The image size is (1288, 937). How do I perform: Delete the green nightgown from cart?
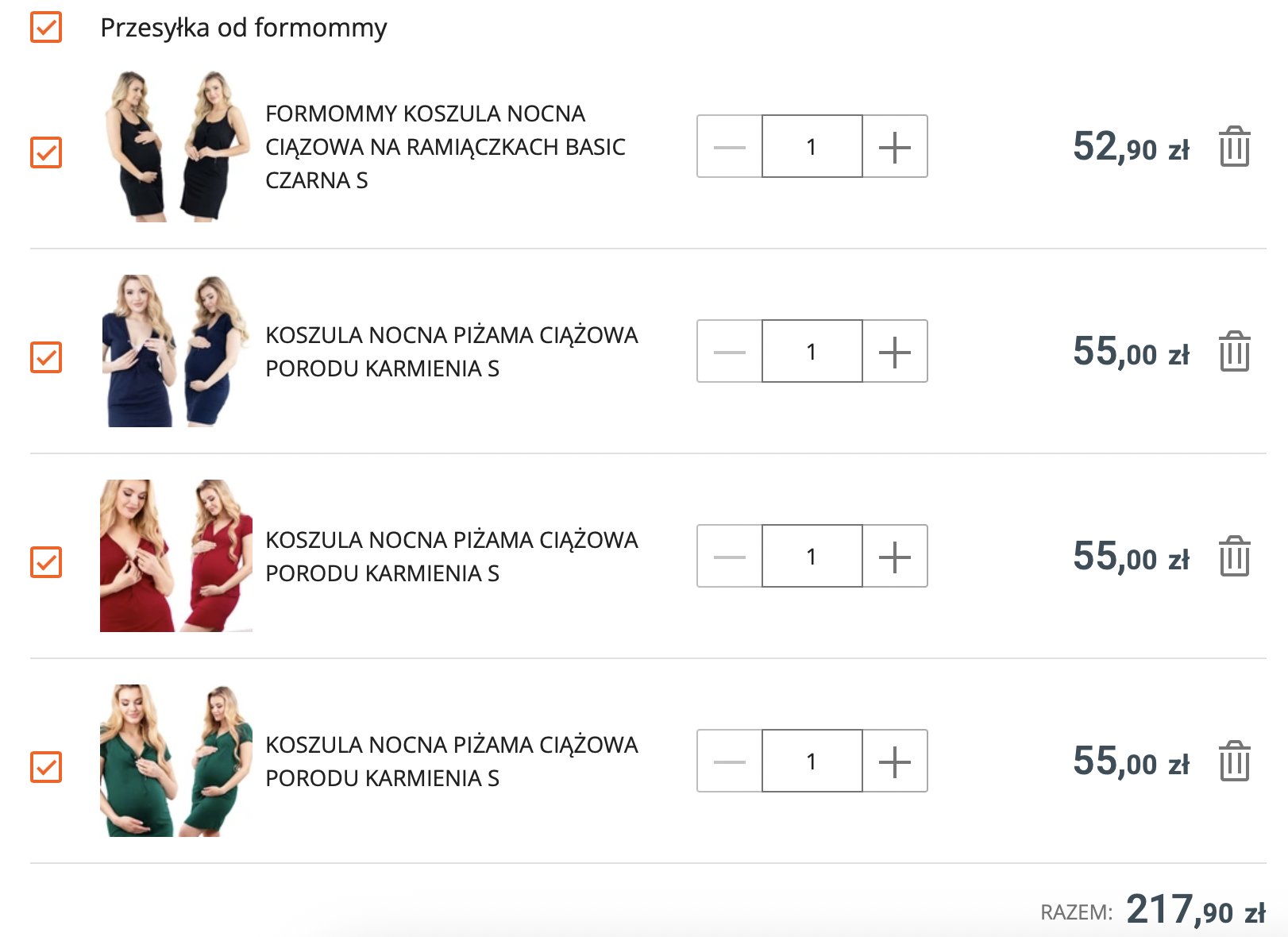[x=1234, y=762]
